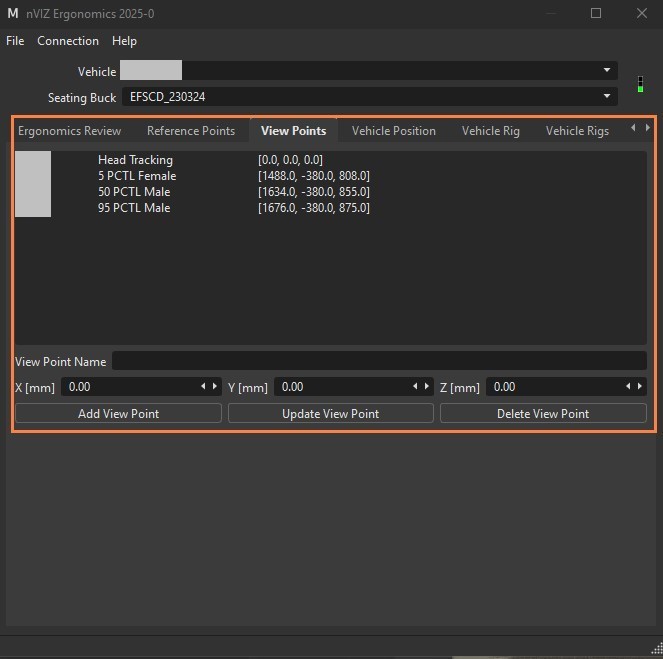Open the File menu

pos(15,41)
